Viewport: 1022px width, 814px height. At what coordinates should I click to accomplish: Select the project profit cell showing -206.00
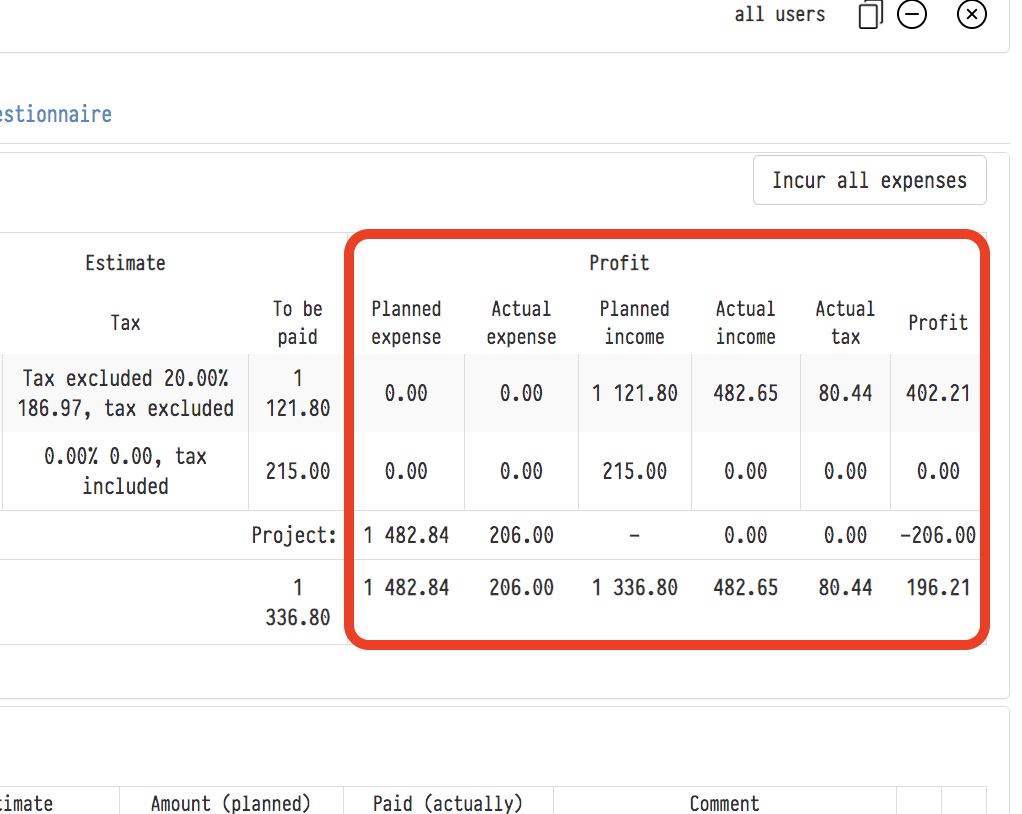tap(937, 535)
